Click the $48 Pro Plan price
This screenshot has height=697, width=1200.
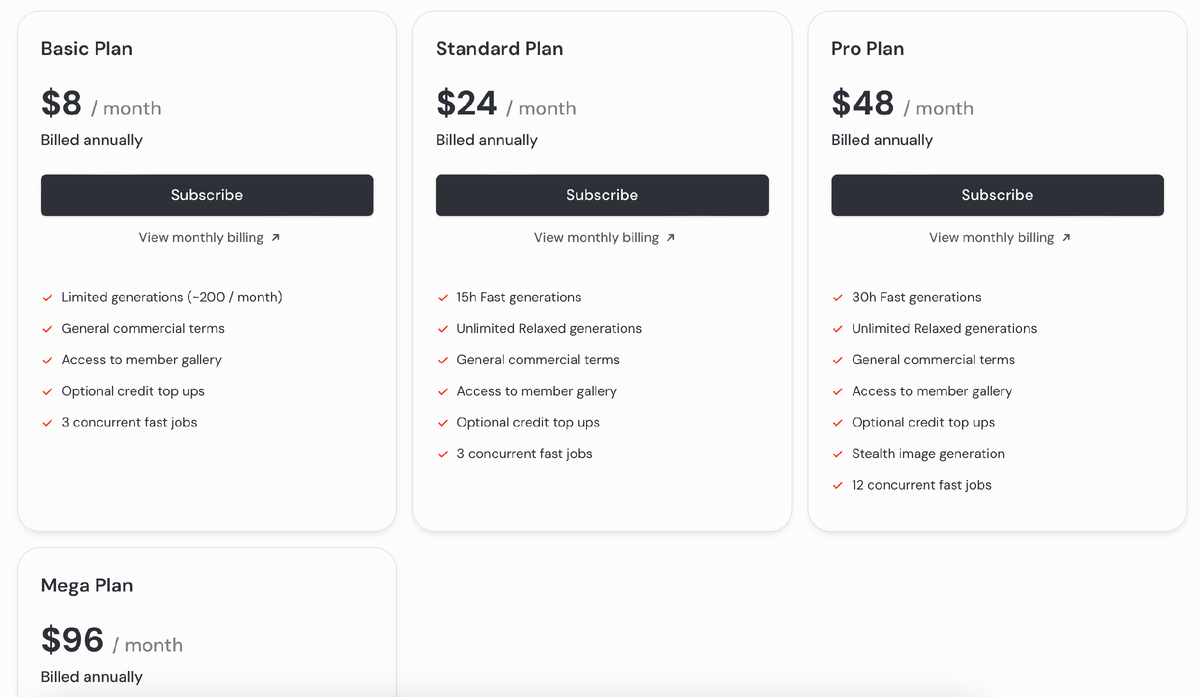pyautogui.click(x=863, y=104)
